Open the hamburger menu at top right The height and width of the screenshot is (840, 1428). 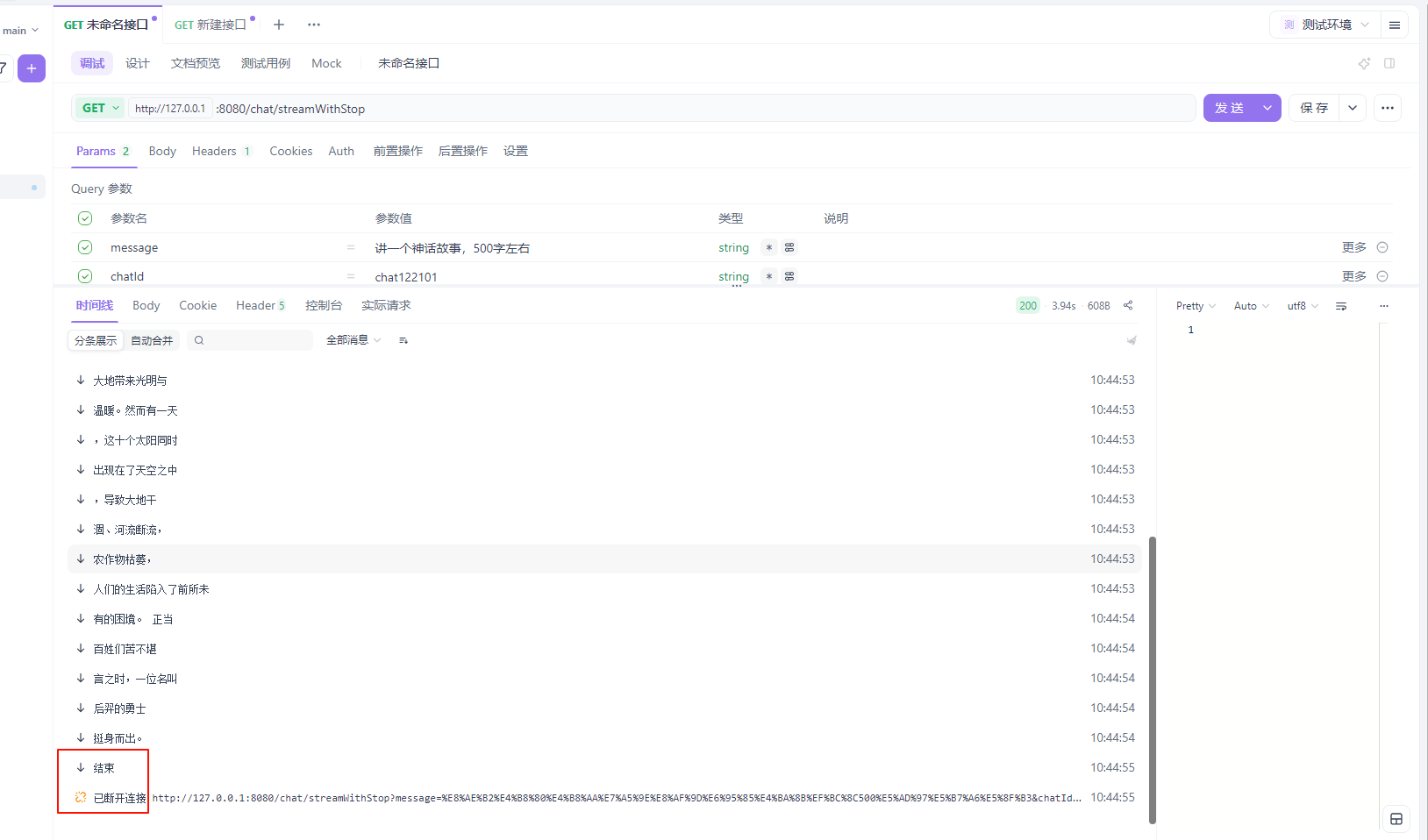[x=1394, y=25]
